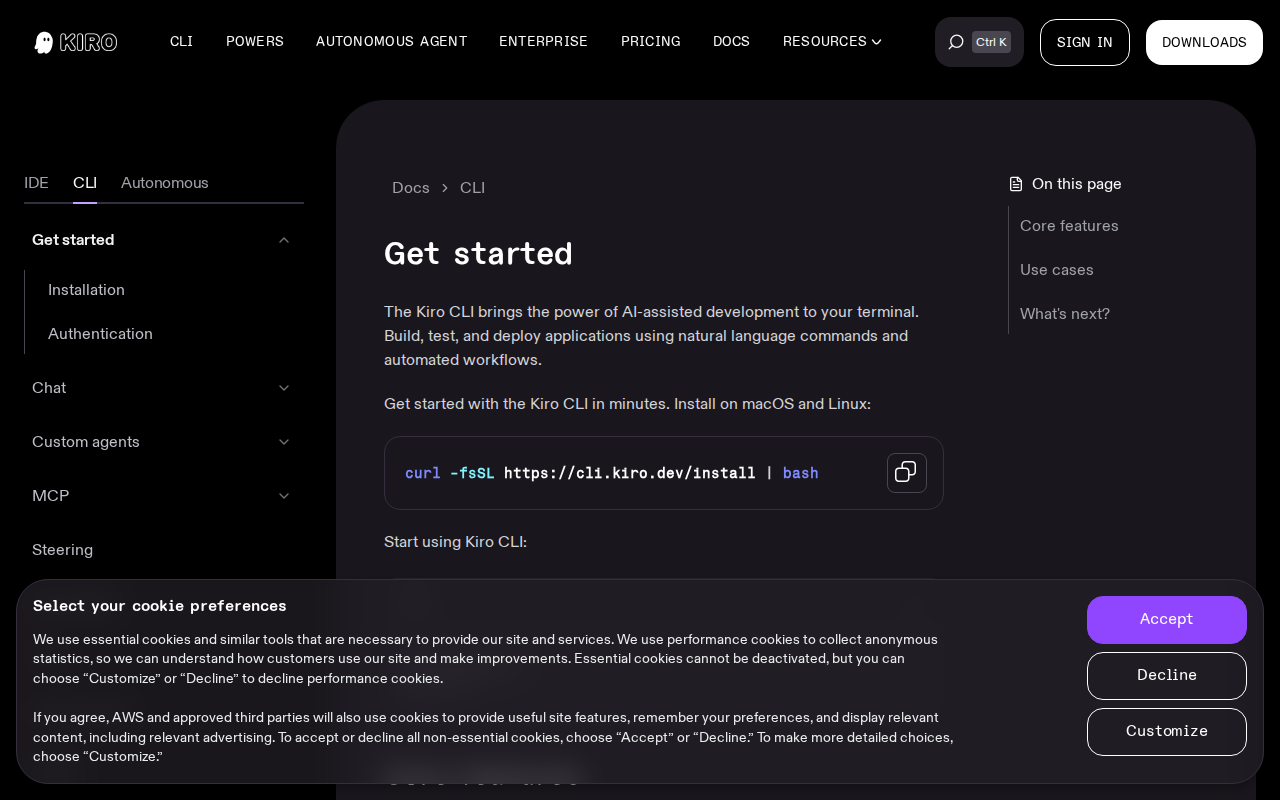Image resolution: width=1280 pixels, height=800 pixels.
Task: Open the search magnifier icon
Action: [955, 42]
